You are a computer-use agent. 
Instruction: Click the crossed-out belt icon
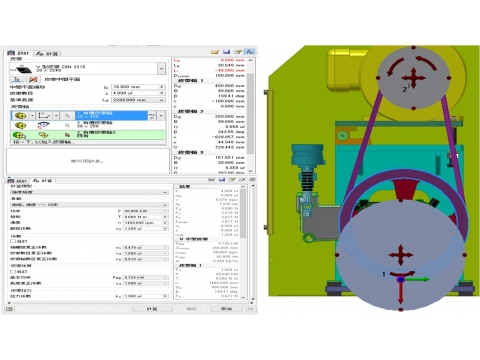click(x=33, y=79)
